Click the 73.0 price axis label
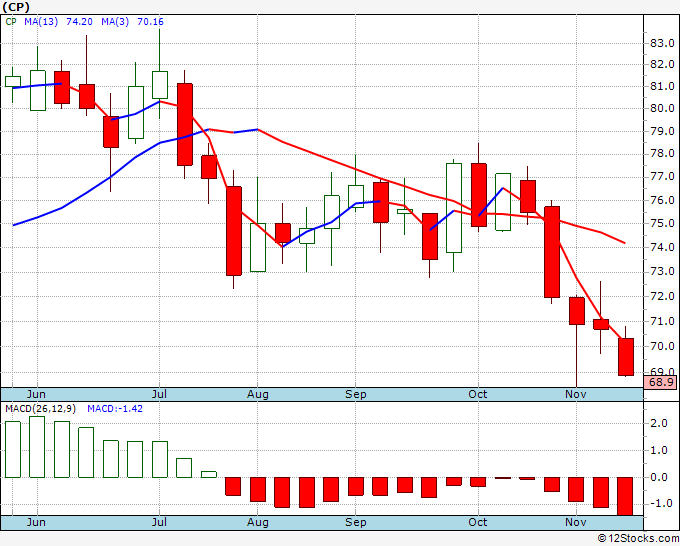This screenshot has width=680, height=546. click(662, 271)
